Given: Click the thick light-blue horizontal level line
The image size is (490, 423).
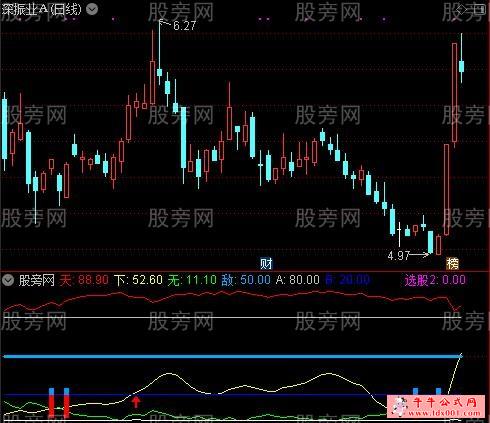Looking at the screenshot, I should click(233, 357).
